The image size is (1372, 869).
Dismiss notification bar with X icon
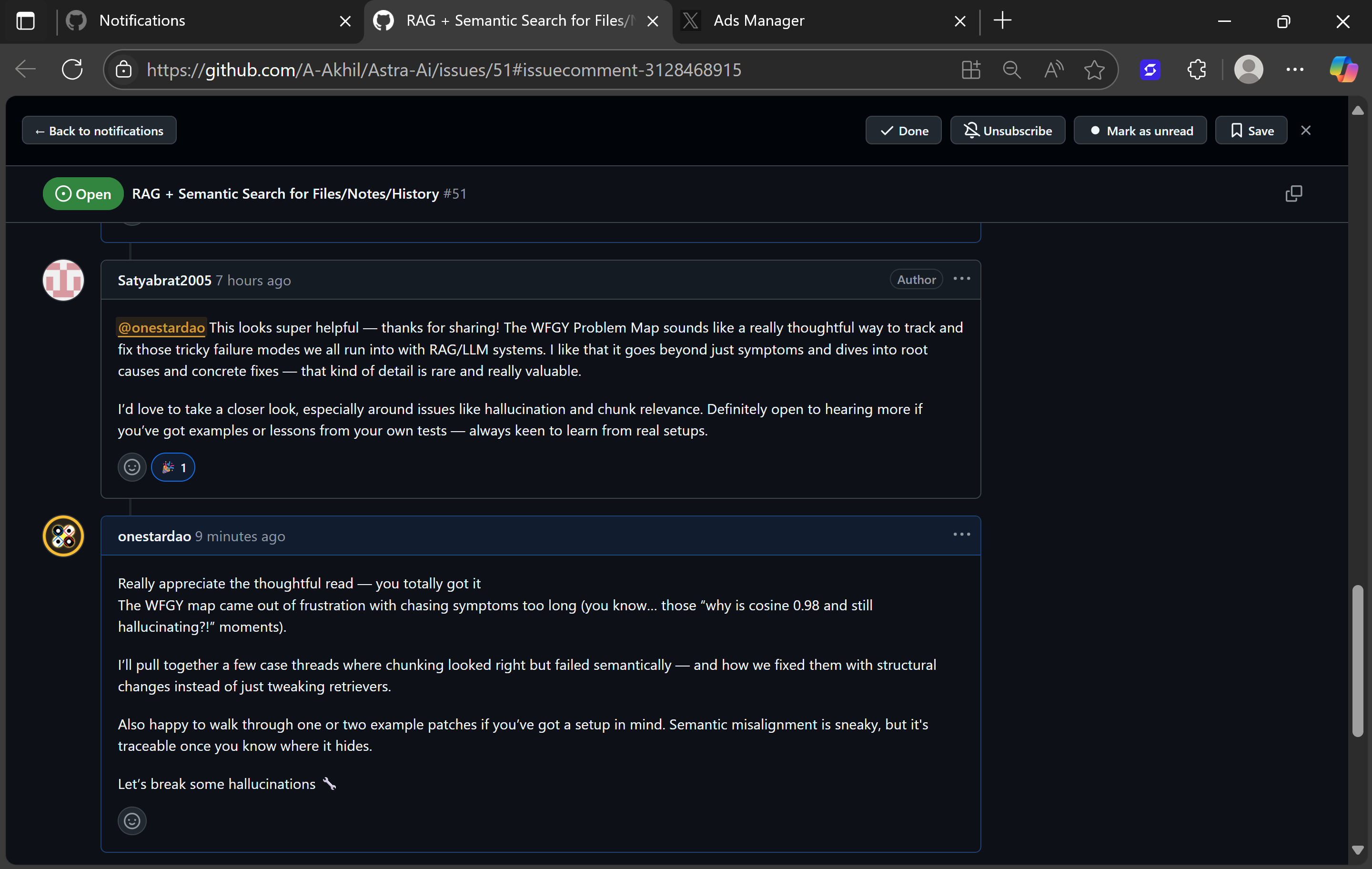pos(1306,131)
